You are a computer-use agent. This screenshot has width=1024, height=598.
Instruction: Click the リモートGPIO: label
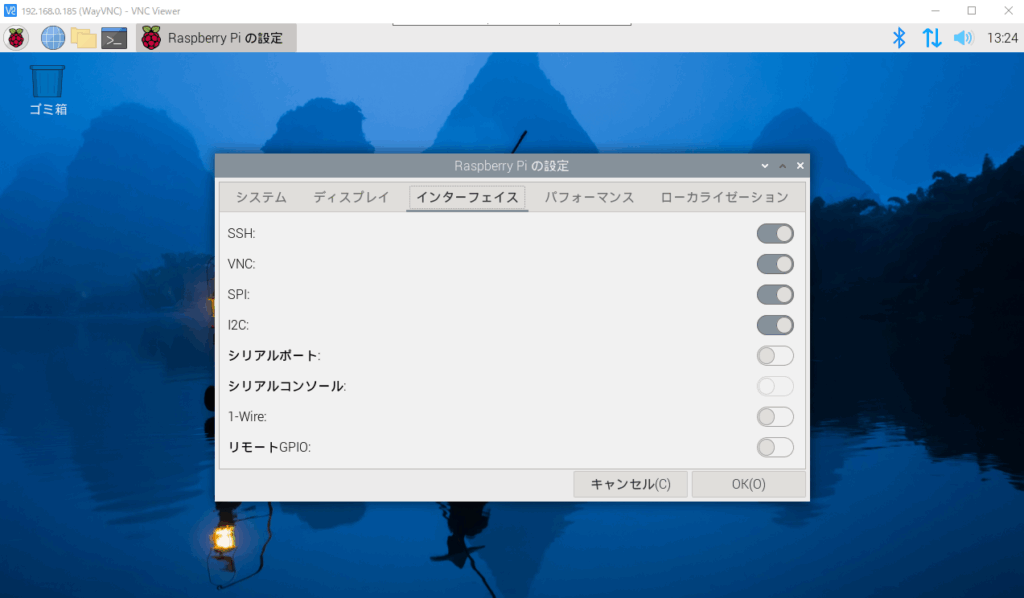(x=269, y=447)
